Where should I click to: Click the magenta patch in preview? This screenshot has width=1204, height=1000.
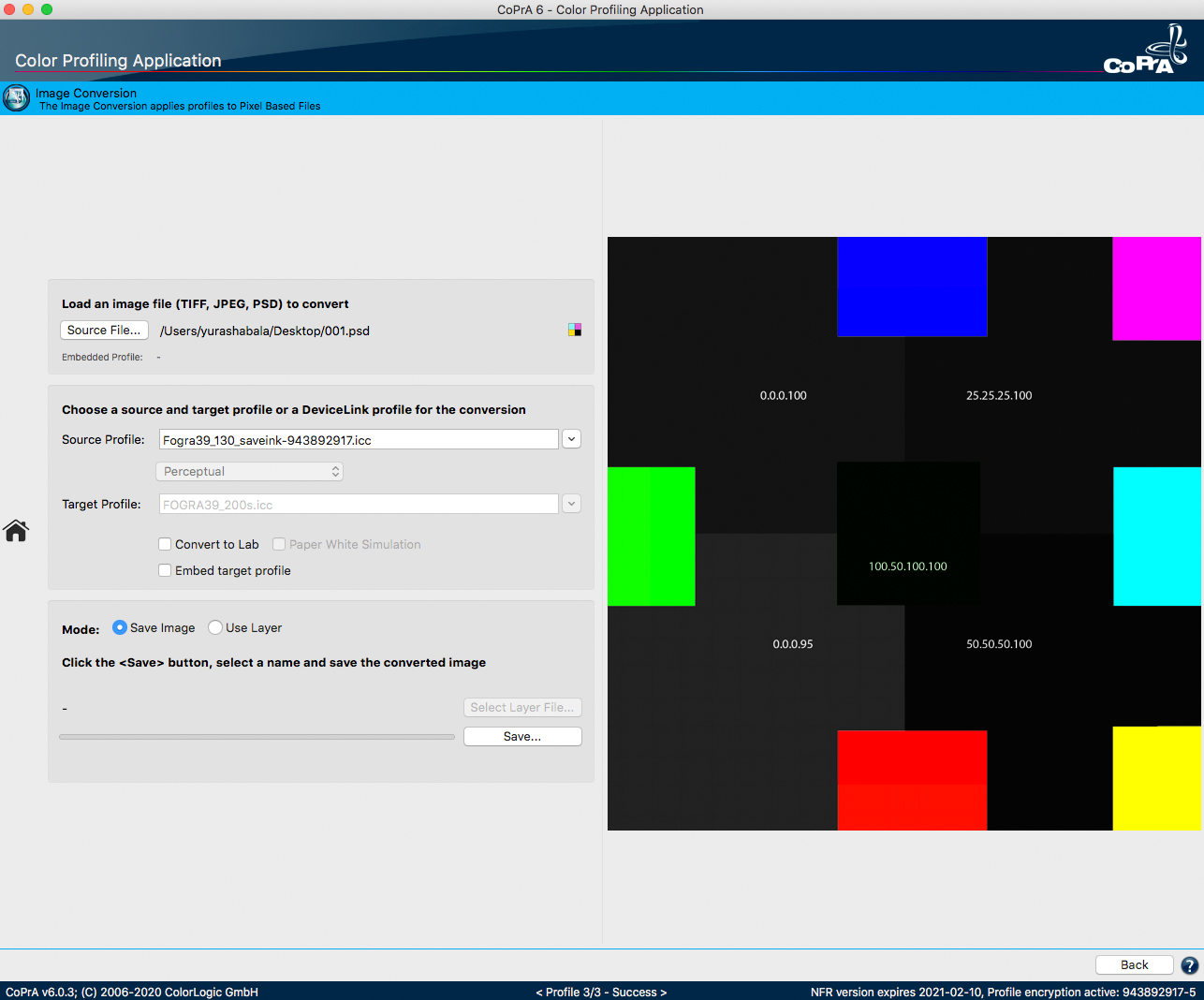pos(1157,288)
